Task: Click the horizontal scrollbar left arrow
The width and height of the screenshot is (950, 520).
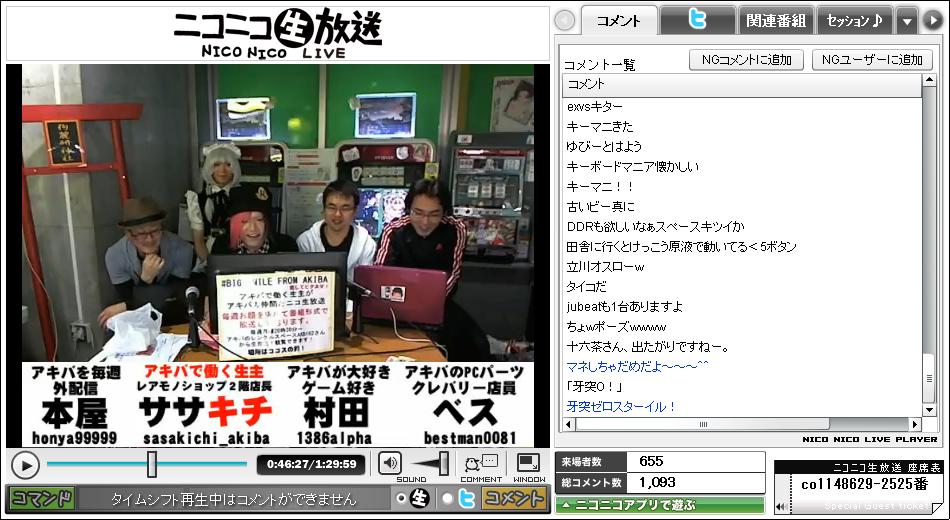Action: click(x=568, y=424)
